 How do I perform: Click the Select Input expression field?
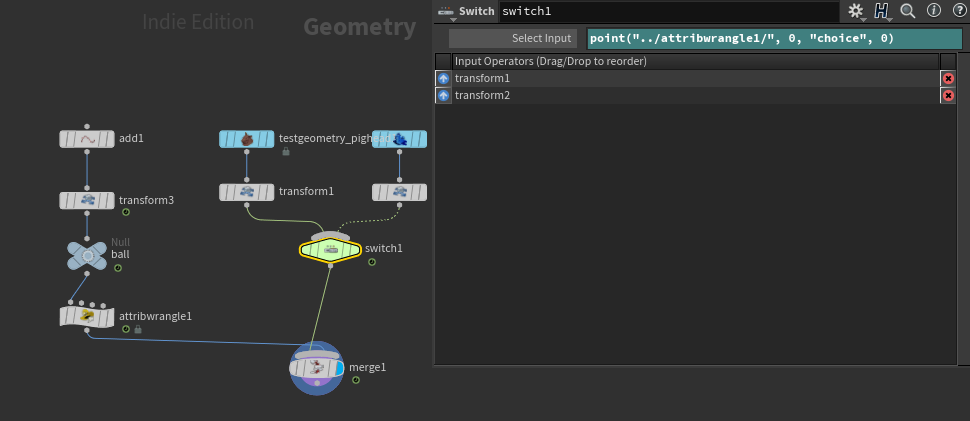click(774, 38)
